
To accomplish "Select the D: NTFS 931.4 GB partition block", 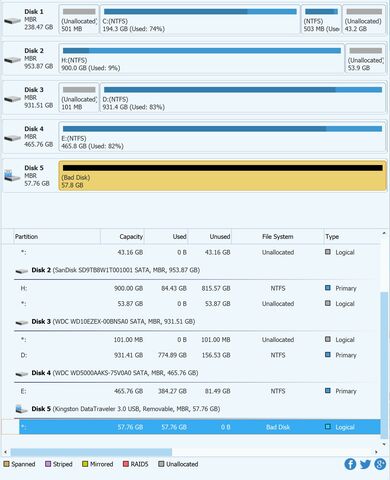I will [x=243, y=98].
